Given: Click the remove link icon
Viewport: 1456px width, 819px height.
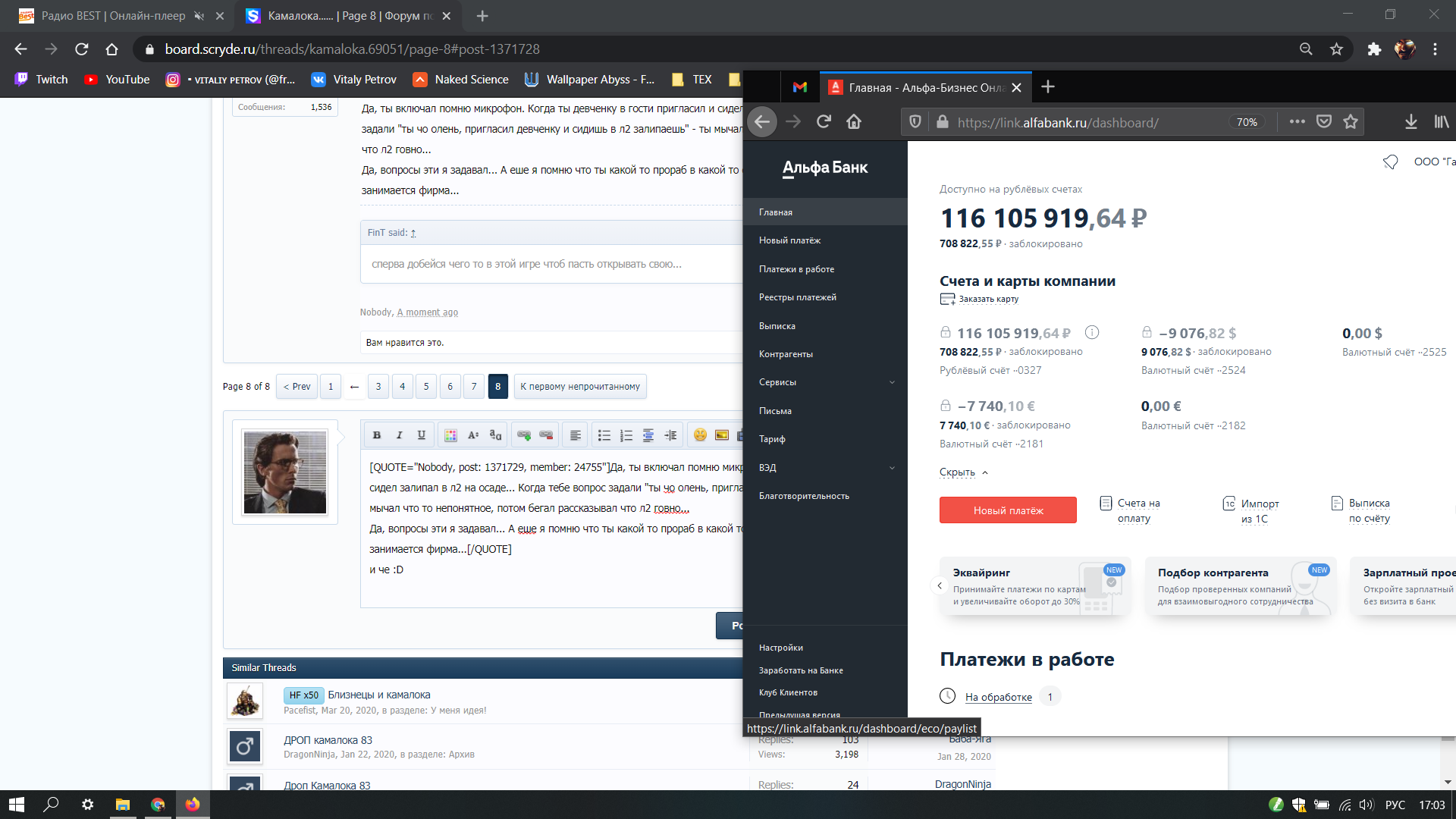Looking at the screenshot, I should coord(546,435).
